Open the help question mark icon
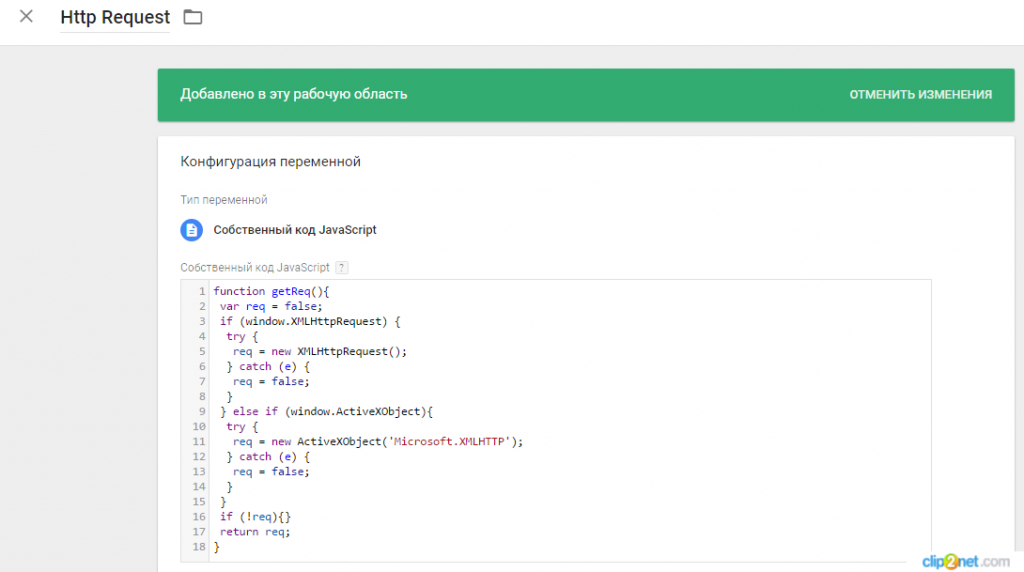Image resolution: width=1024 pixels, height=572 pixels. click(x=342, y=268)
